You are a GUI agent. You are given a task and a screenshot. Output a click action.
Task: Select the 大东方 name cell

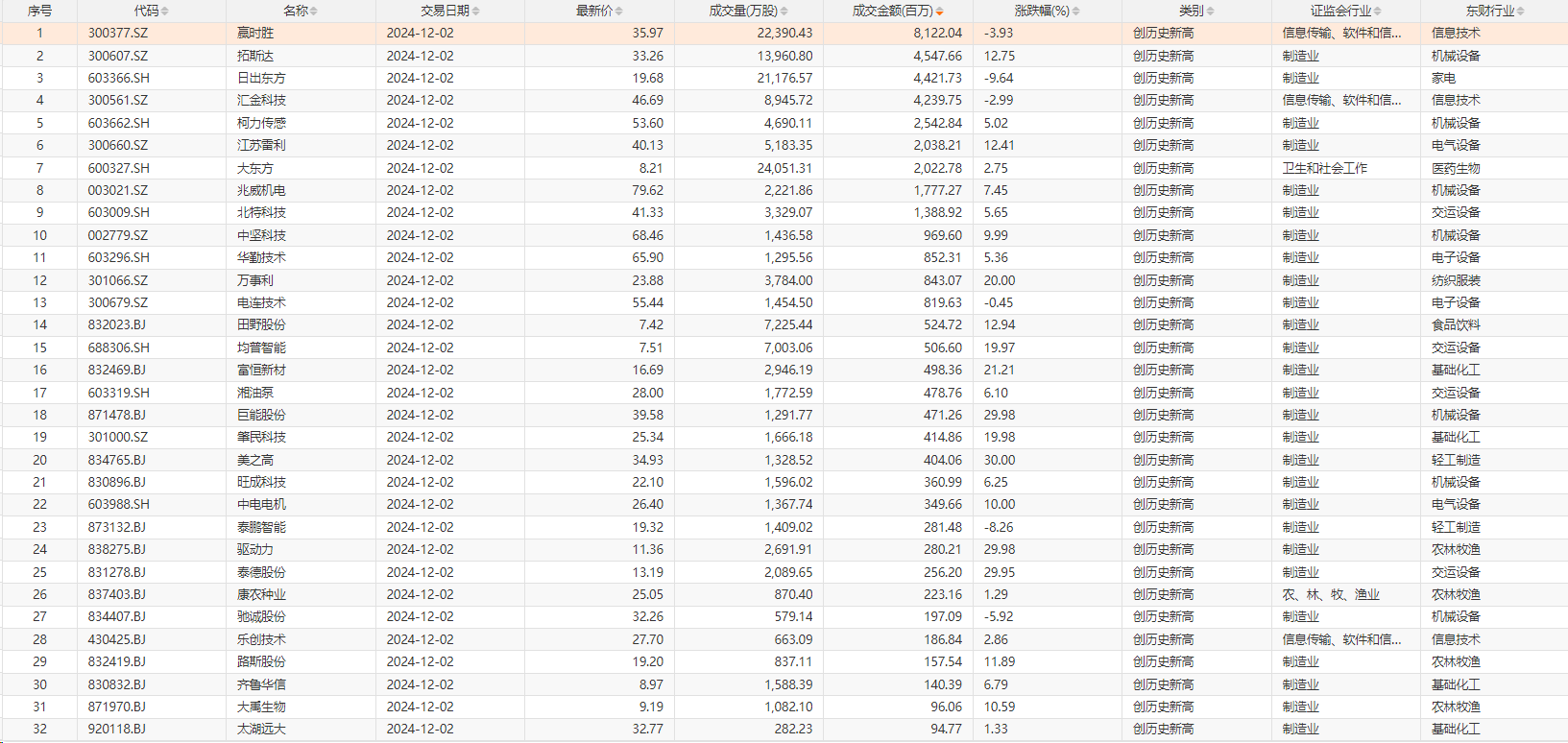click(x=255, y=168)
